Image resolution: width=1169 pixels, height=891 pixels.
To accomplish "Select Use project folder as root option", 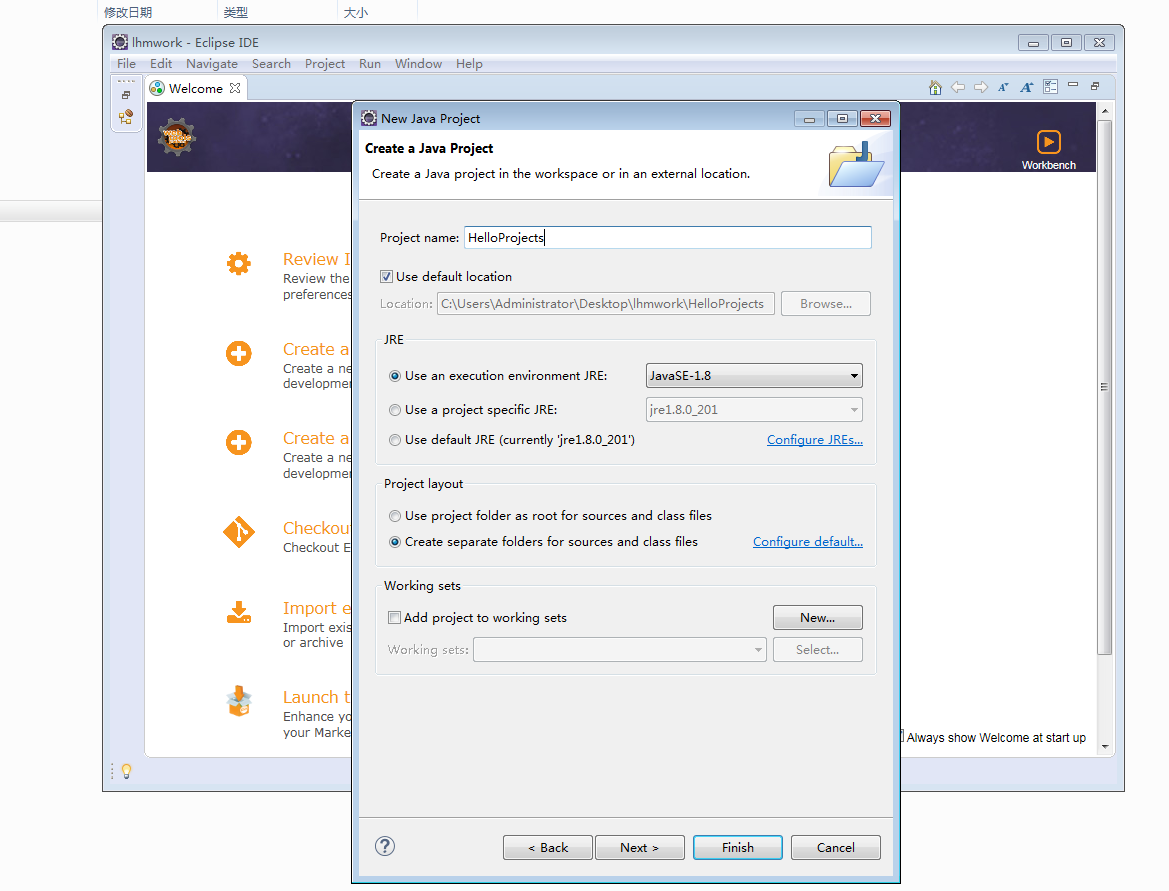I will point(395,516).
